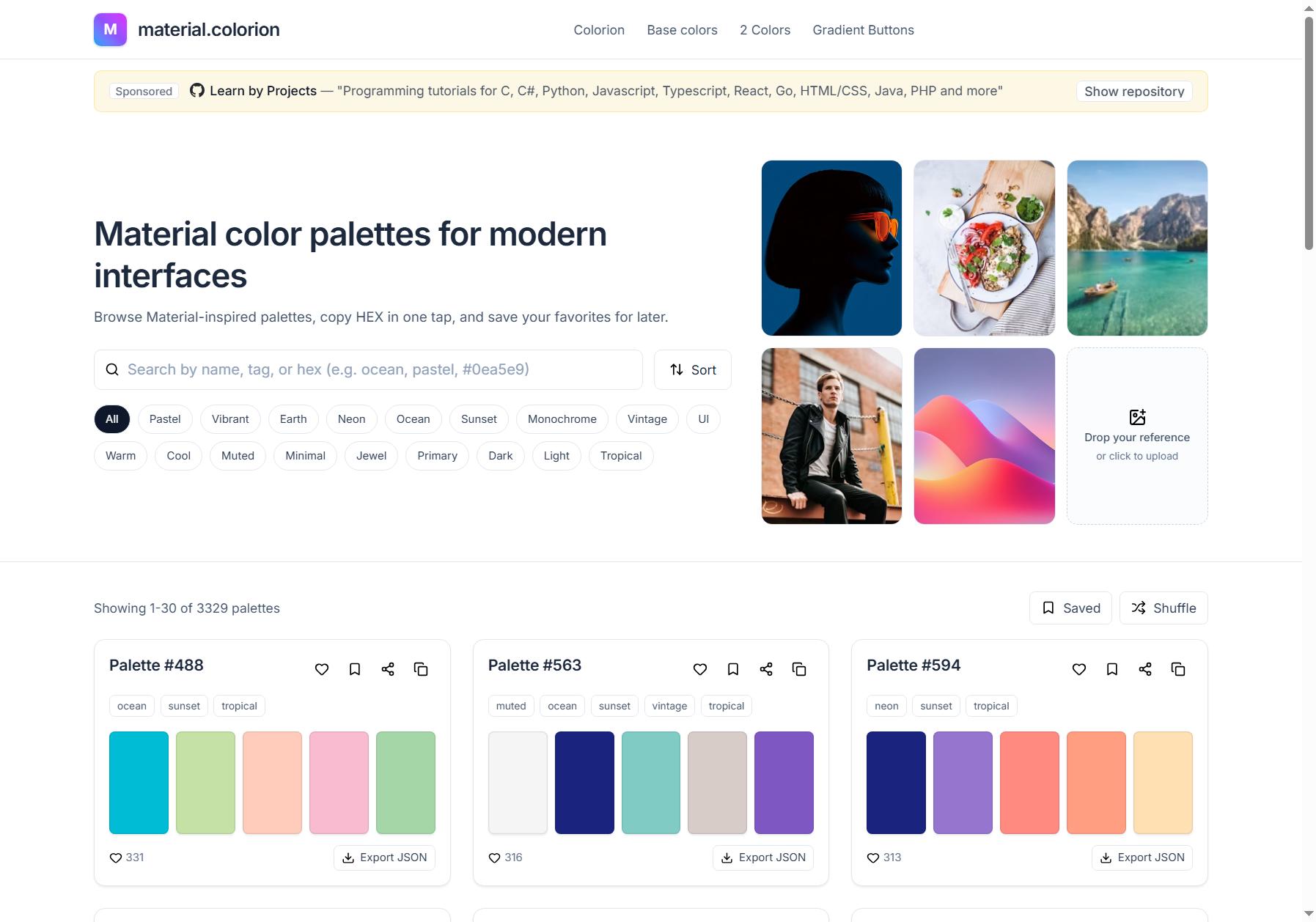Enable the Neon category filter
The image size is (1316, 922).
[x=351, y=419]
